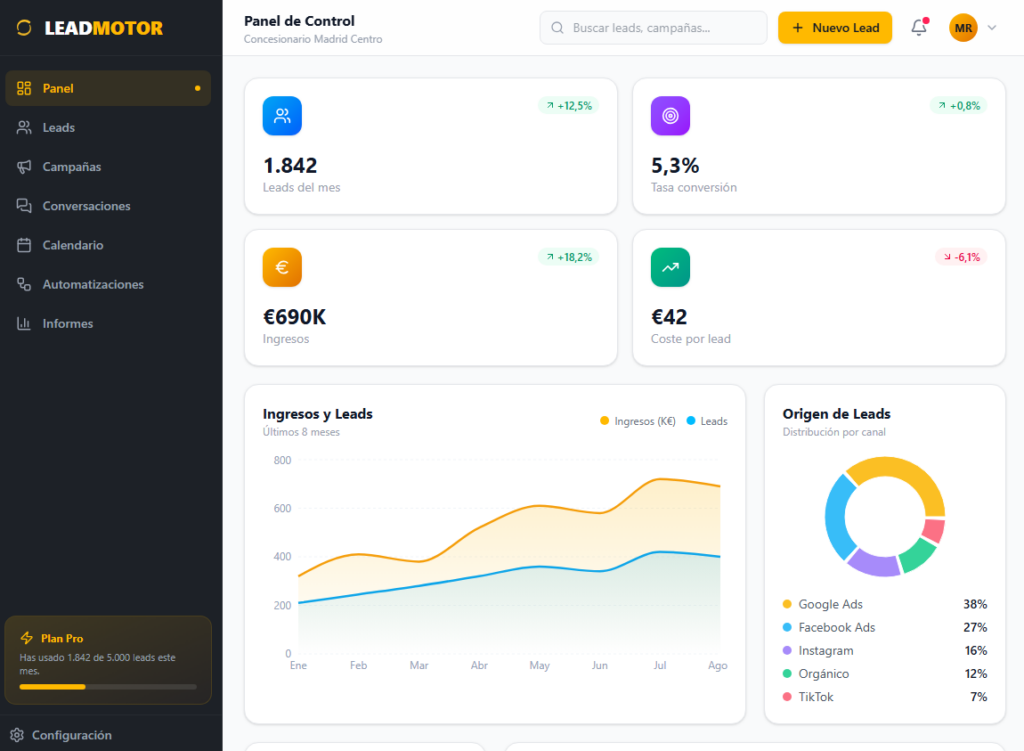Click the Origen de Leads title
Image resolution: width=1024 pixels, height=751 pixels.
tap(837, 414)
